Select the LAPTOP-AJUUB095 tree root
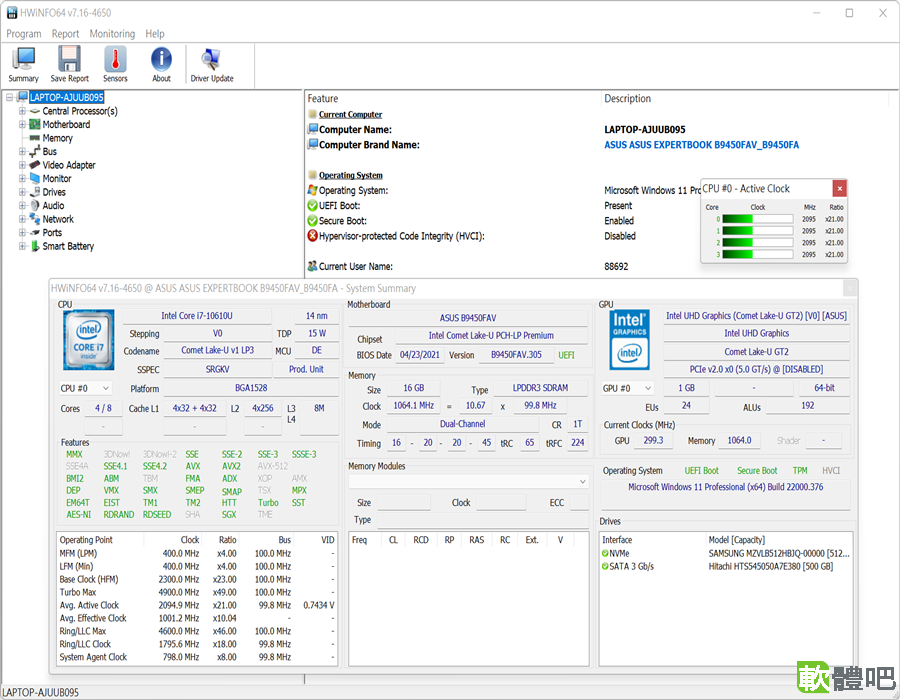 67,98
